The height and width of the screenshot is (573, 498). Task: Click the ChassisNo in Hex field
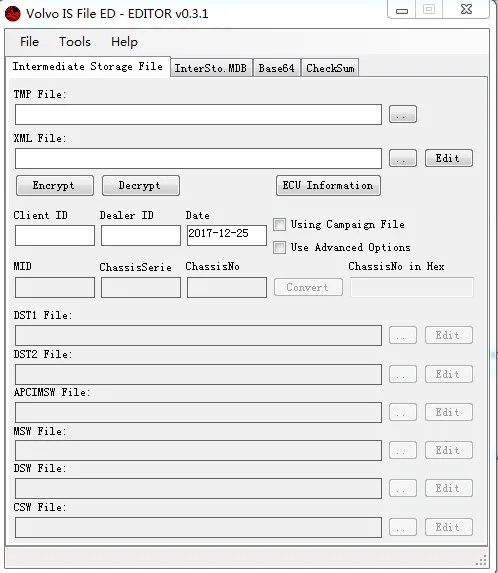coord(412,287)
